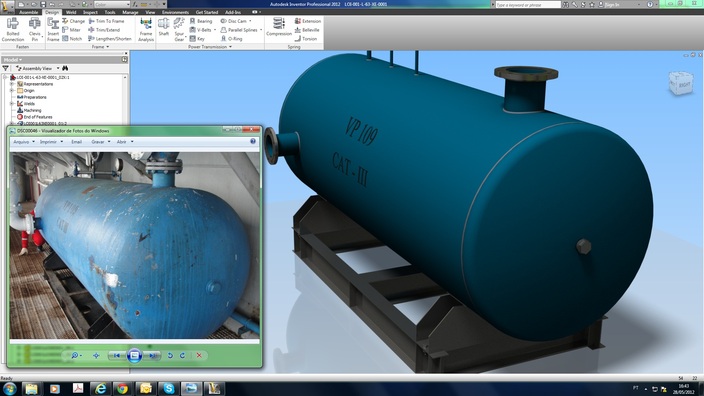Screen dimensions: 704x396
Task: Click Trim To Frame
Action: [106, 21]
